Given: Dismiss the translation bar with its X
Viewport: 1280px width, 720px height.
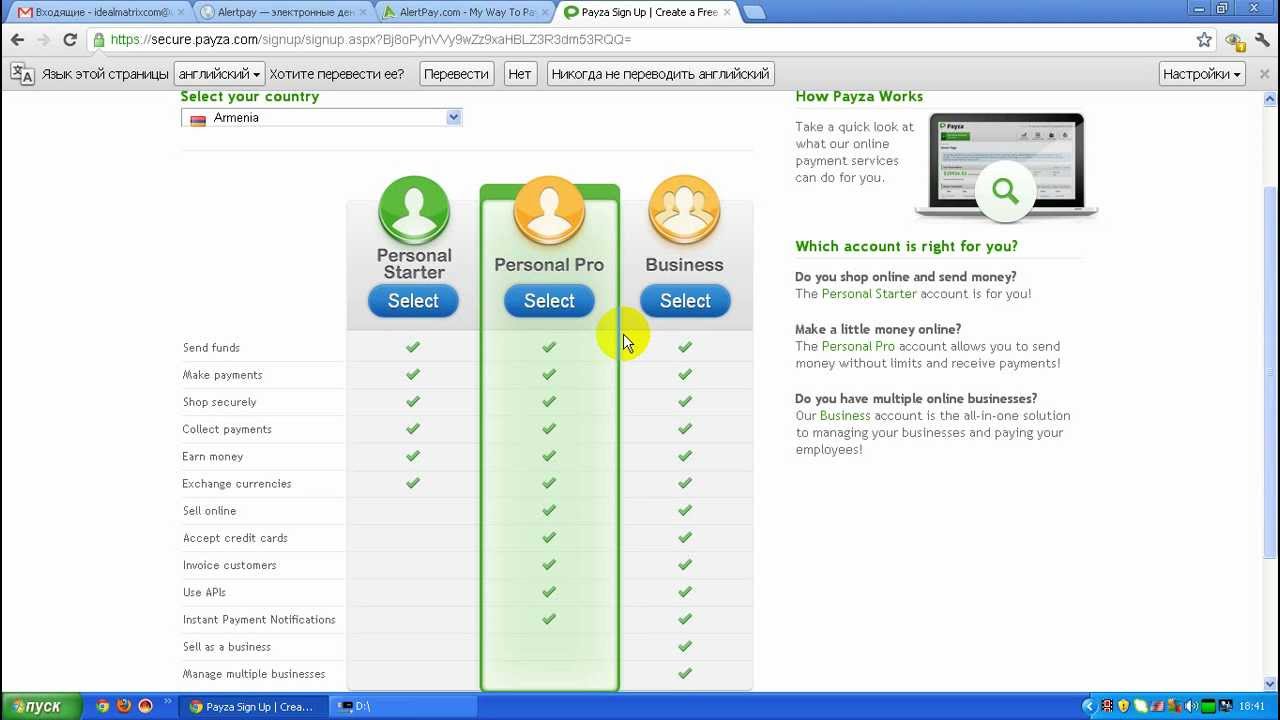Looking at the screenshot, I should click(1264, 74).
